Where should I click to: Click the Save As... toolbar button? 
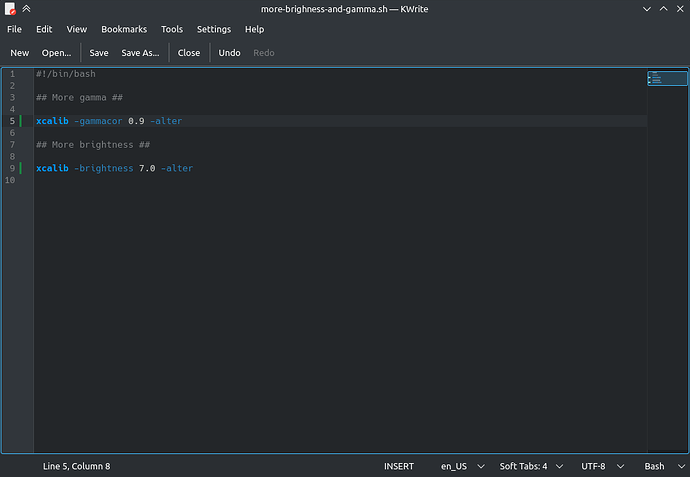point(140,53)
